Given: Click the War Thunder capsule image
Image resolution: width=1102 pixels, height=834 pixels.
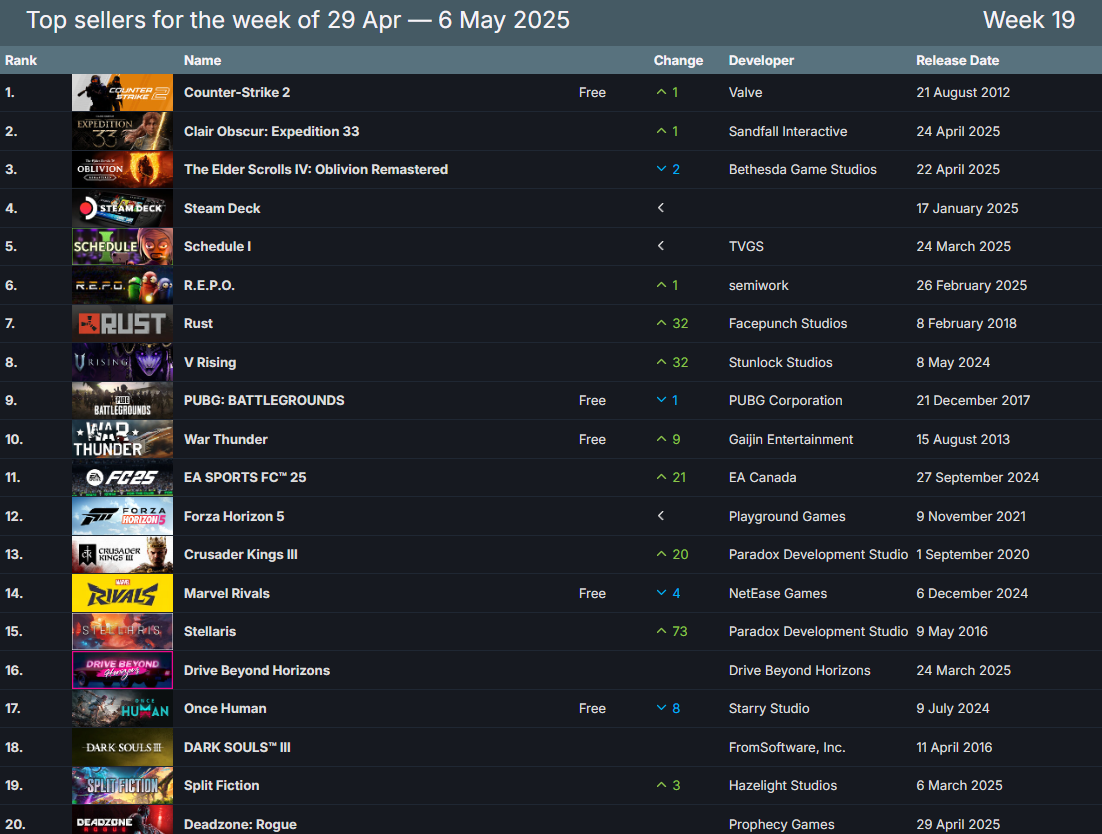Looking at the screenshot, I should pyautogui.click(x=122, y=439).
